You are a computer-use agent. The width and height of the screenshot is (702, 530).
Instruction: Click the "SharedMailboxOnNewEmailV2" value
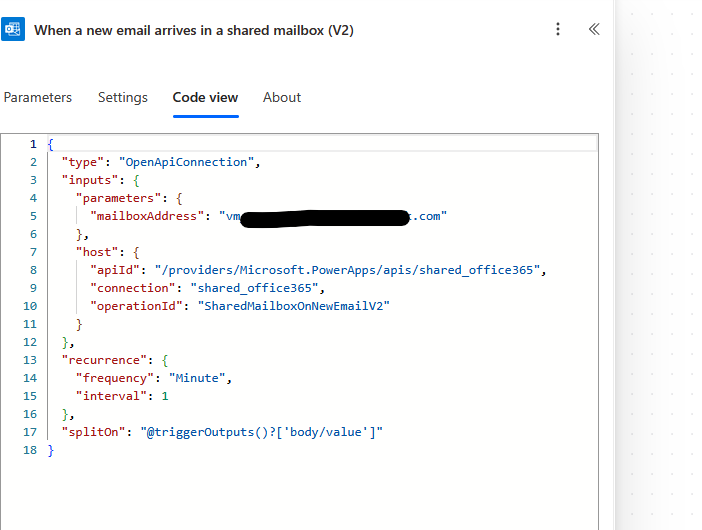[x=294, y=306]
